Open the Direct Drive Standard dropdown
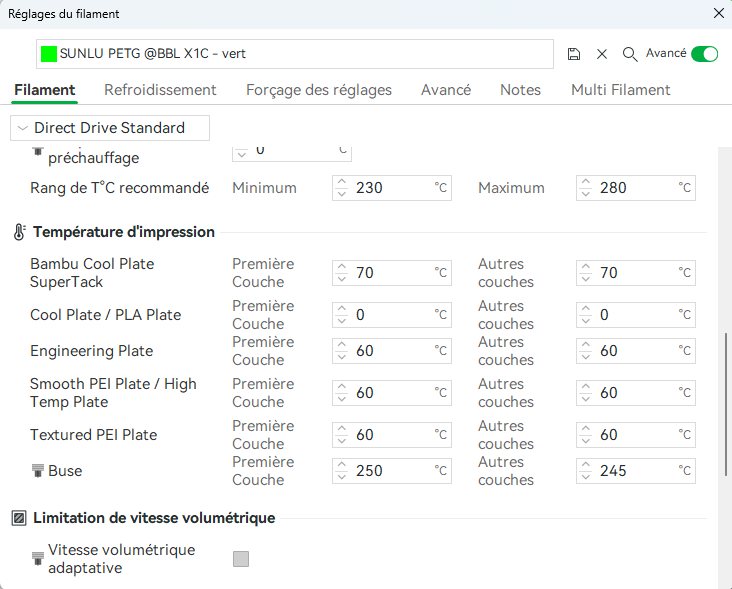Viewport: 732px width, 589px height. (110, 128)
